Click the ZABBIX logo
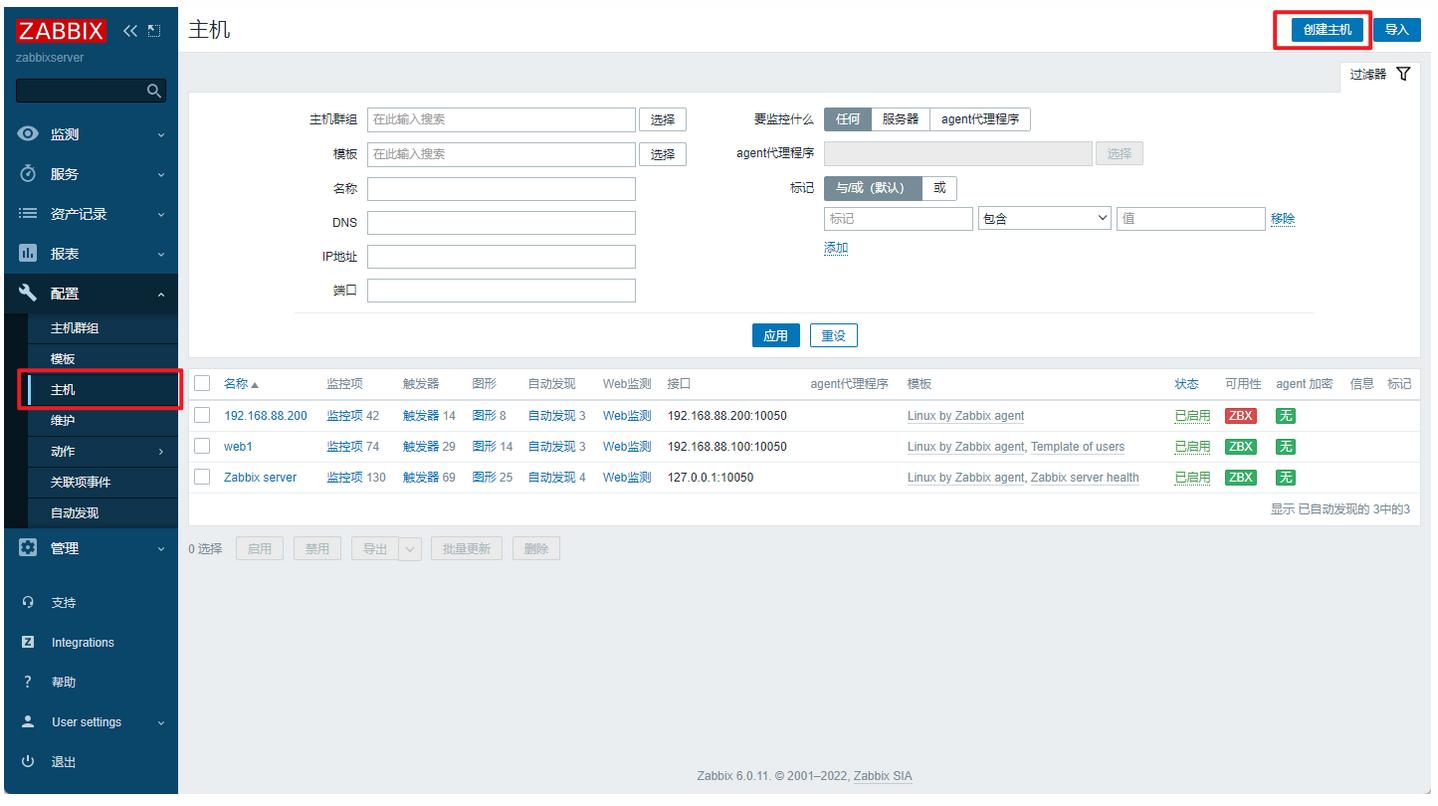Image resolution: width=1438 pixels, height=806 pixels. tap(61, 30)
